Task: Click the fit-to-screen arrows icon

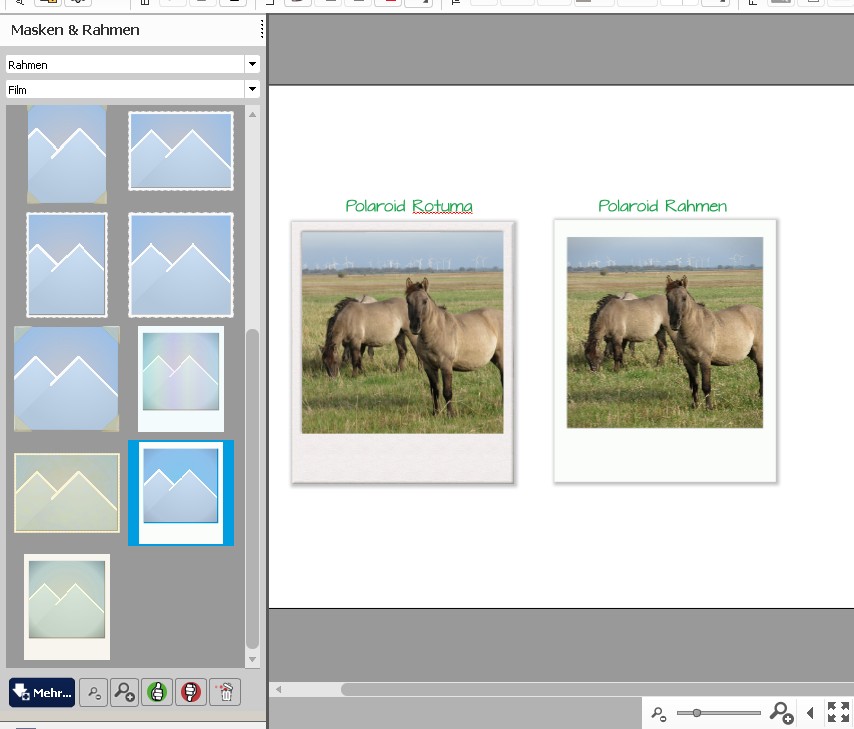Action: [838, 713]
